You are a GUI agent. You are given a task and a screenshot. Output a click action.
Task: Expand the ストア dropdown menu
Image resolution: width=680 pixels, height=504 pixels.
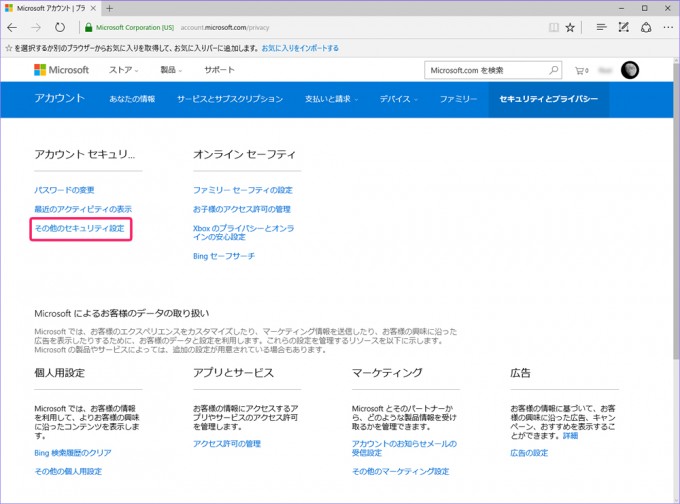point(124,70)
